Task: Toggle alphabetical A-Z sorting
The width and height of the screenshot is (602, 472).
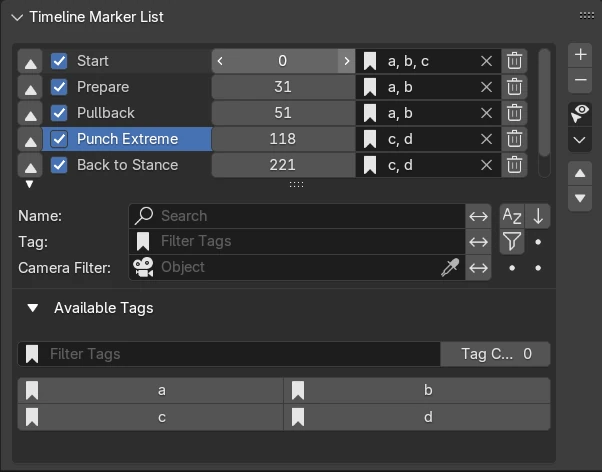Action: click(512, 216)
